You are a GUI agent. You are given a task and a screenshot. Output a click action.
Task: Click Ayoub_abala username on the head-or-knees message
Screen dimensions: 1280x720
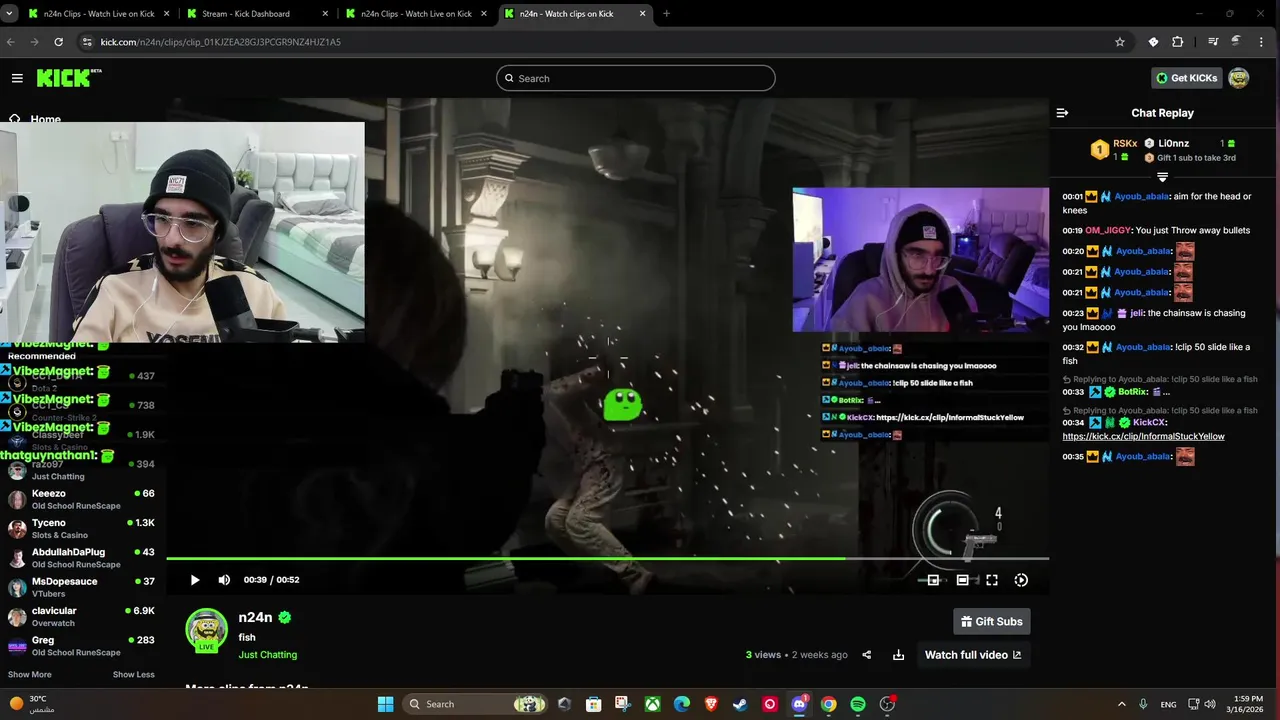tap(1141, 197)
